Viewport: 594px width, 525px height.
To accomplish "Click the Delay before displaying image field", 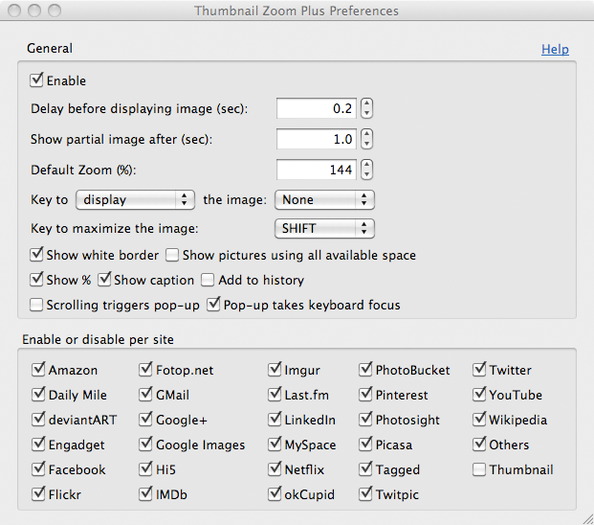I will 316,109.
